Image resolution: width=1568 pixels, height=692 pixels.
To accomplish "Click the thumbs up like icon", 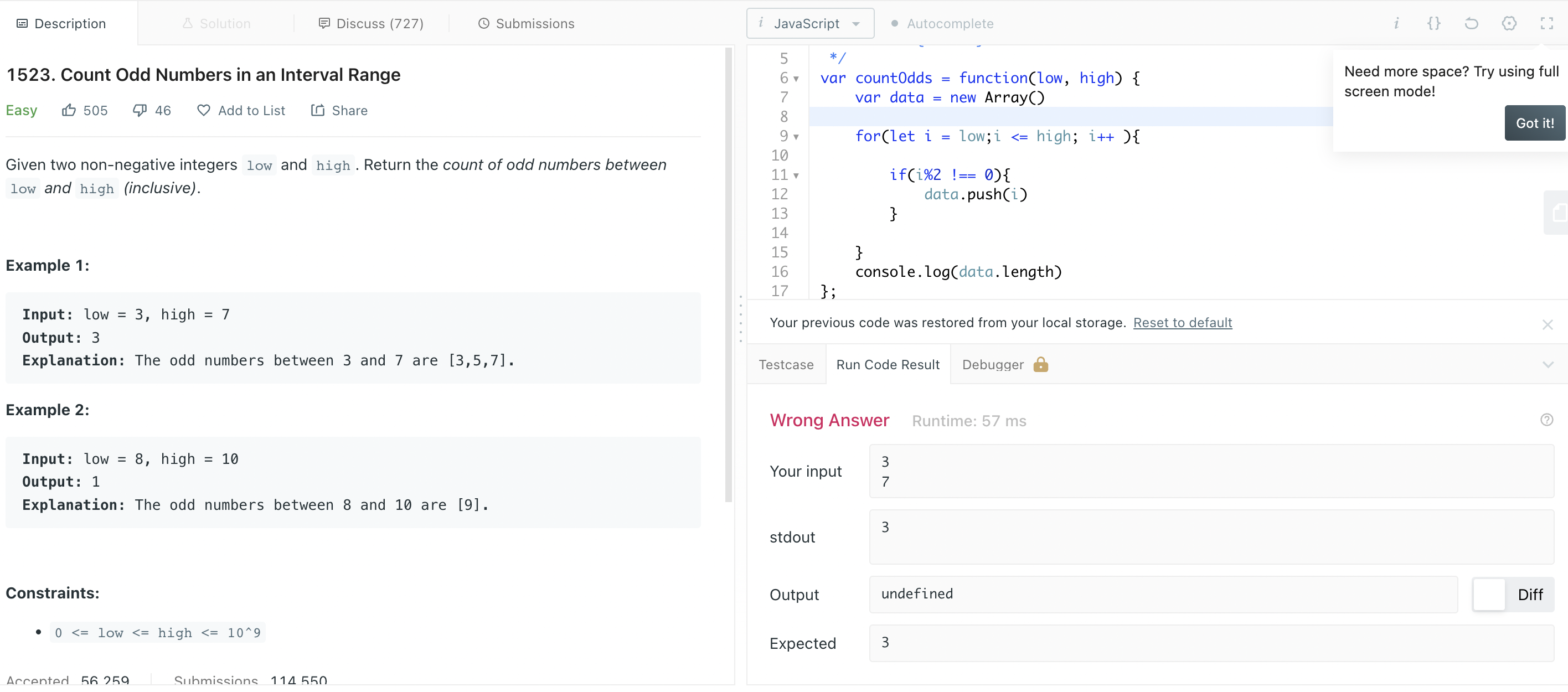I will [69, 110].
